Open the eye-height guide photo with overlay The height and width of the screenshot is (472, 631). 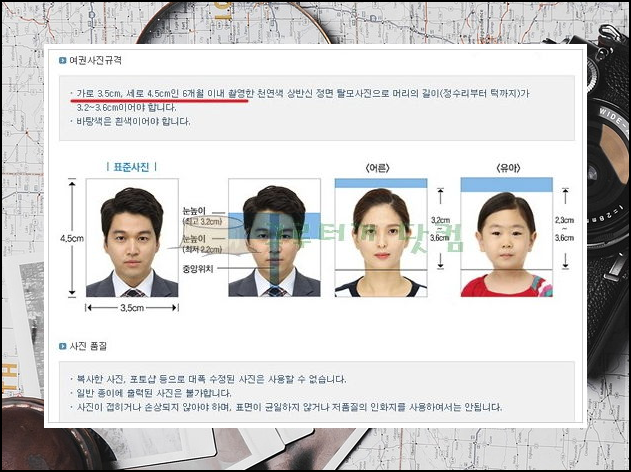tap(274, 237)
